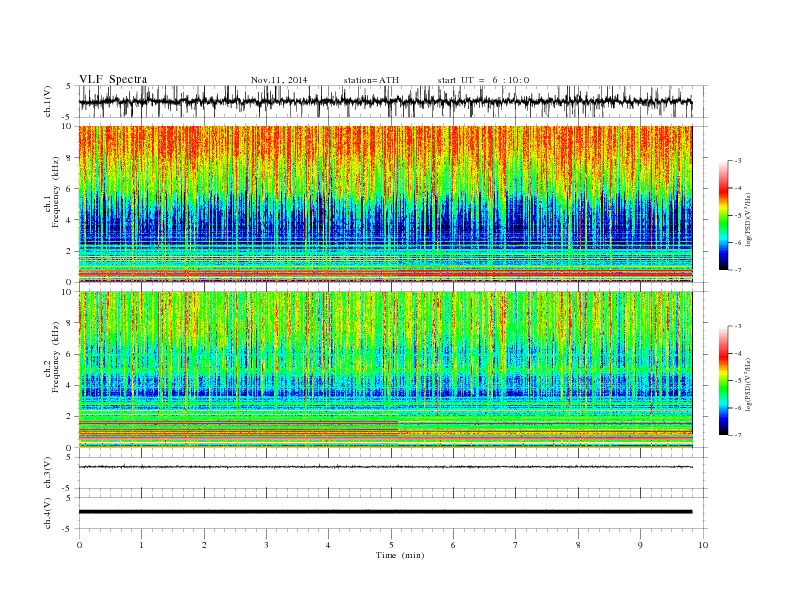
Task: Click the ch.1 frequency axis "4" tick label
Action: tap(69, 220)
